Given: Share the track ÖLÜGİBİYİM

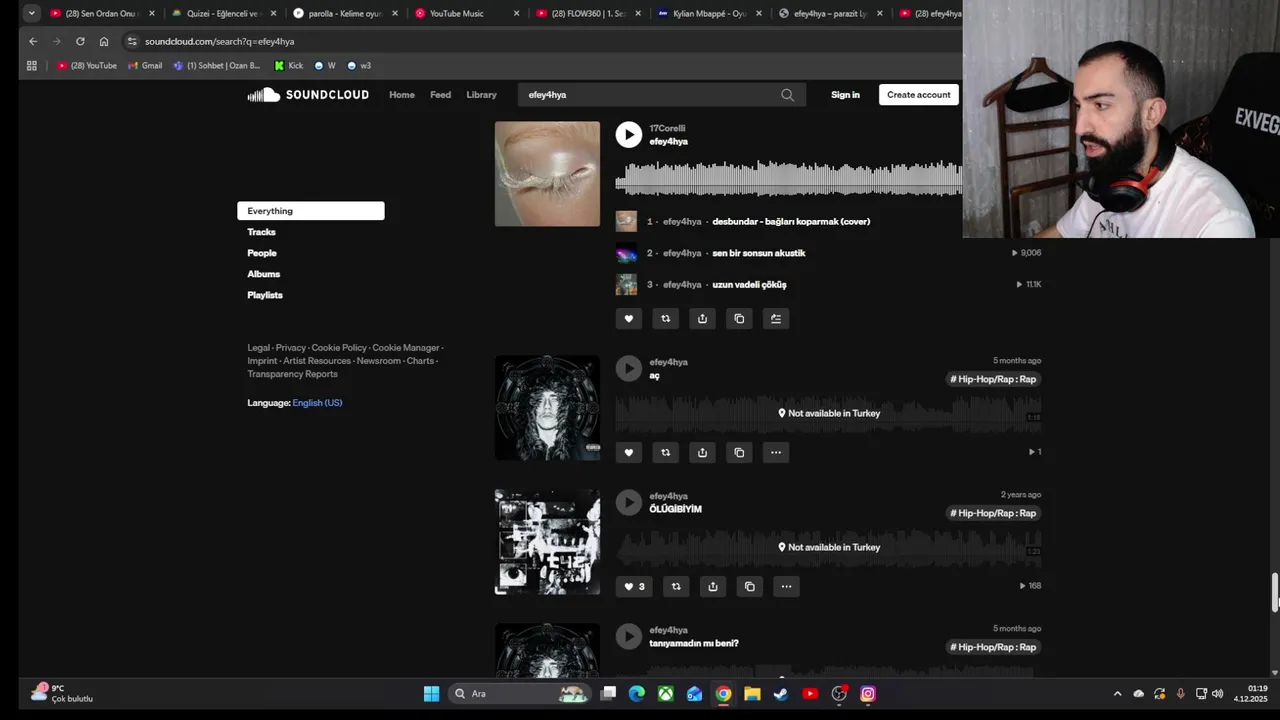Looking at the screenshot, I should [713, 587].
